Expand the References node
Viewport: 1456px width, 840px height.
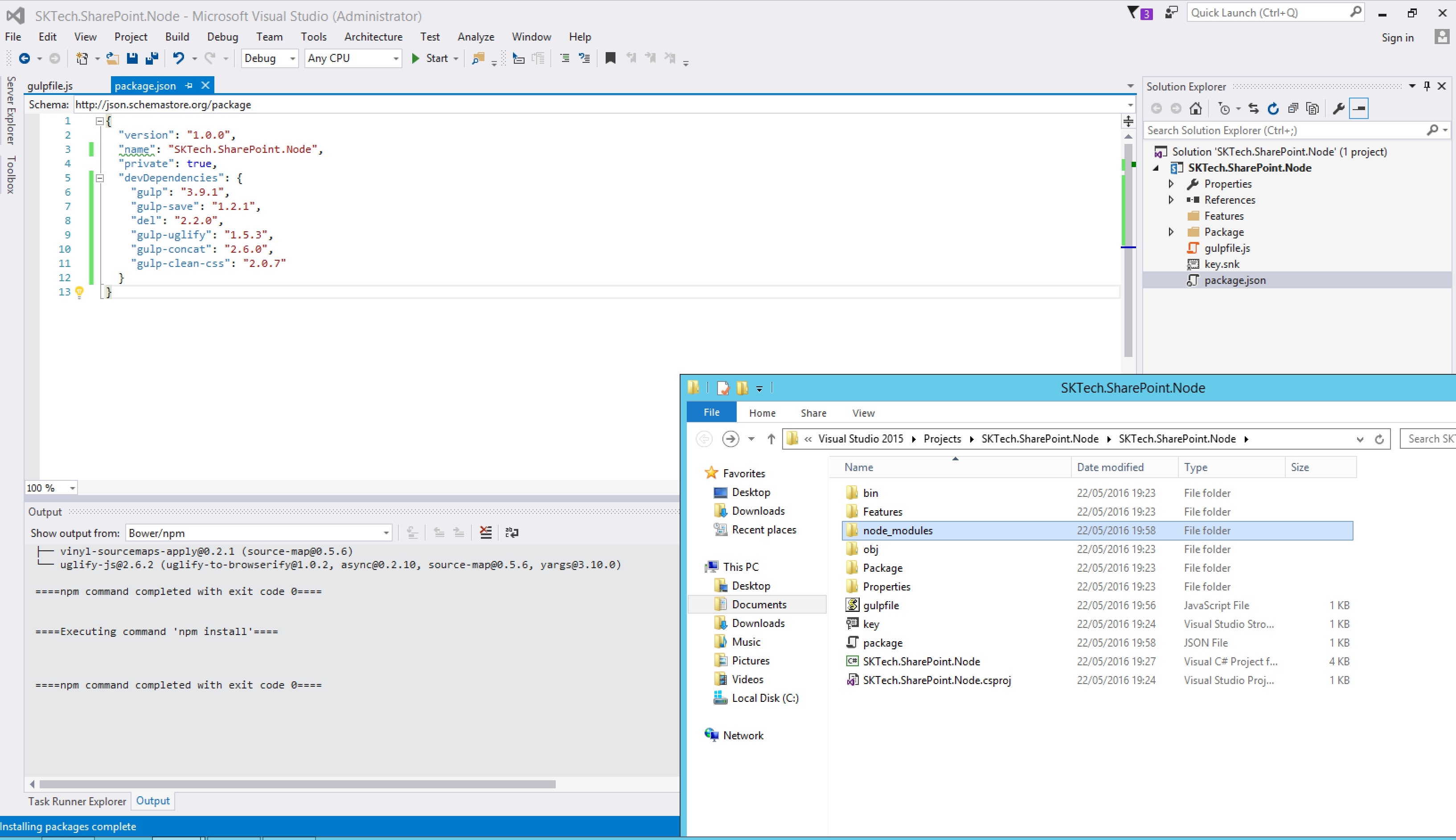(1171, 200)
